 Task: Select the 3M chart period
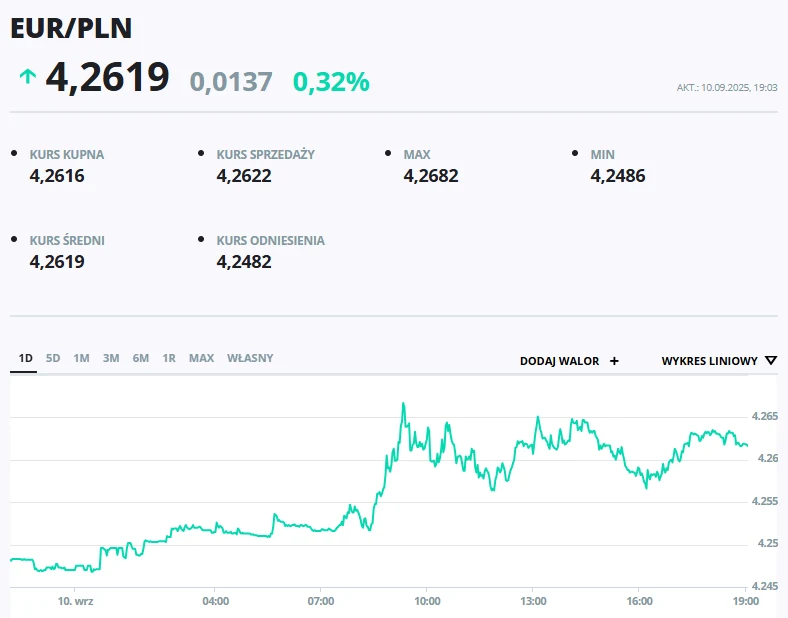[111, 358]
